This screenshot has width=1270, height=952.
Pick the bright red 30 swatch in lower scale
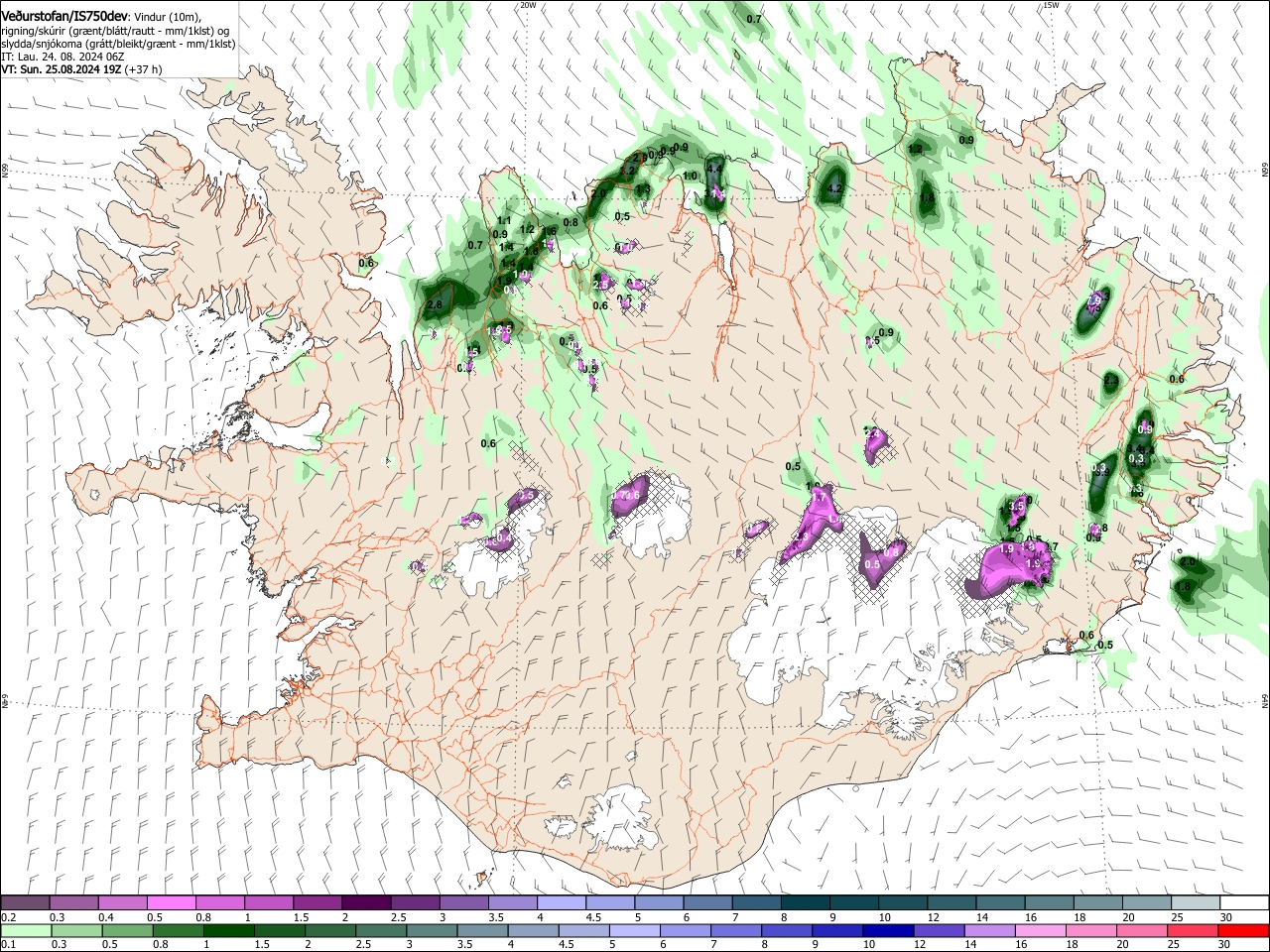pyautogui.click(x=1243, y=930)
